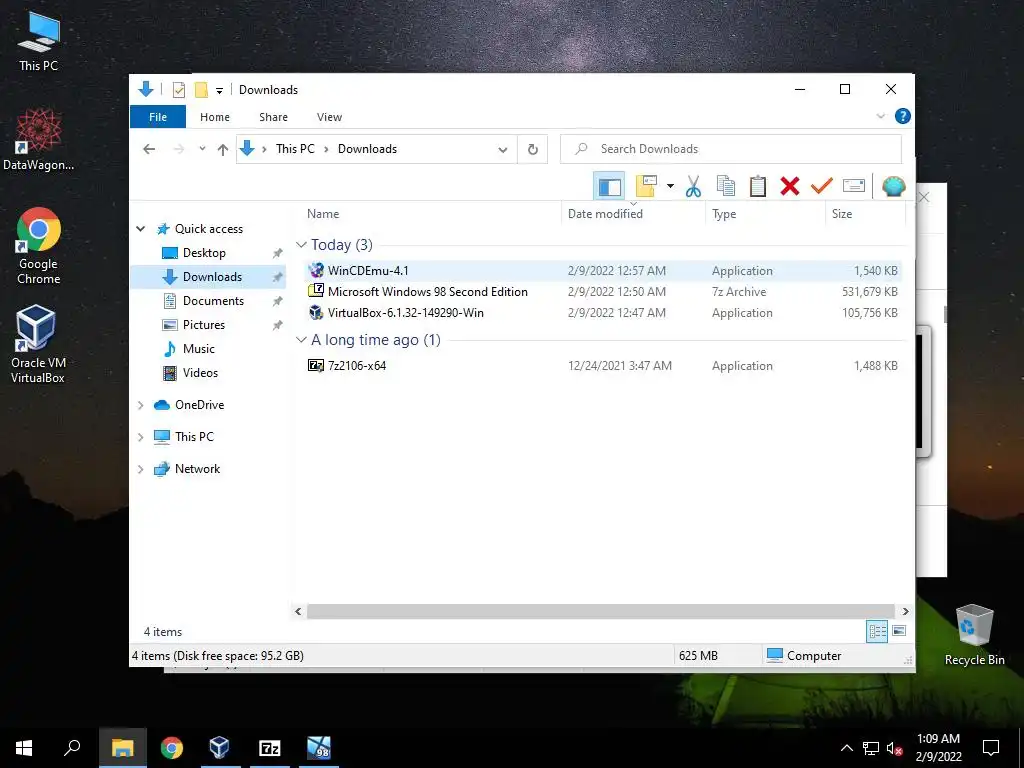The width and height of the screenshot is (1024, 768).
Task: Click the horizontal scrollbar in file list
Action: (601, 611)
